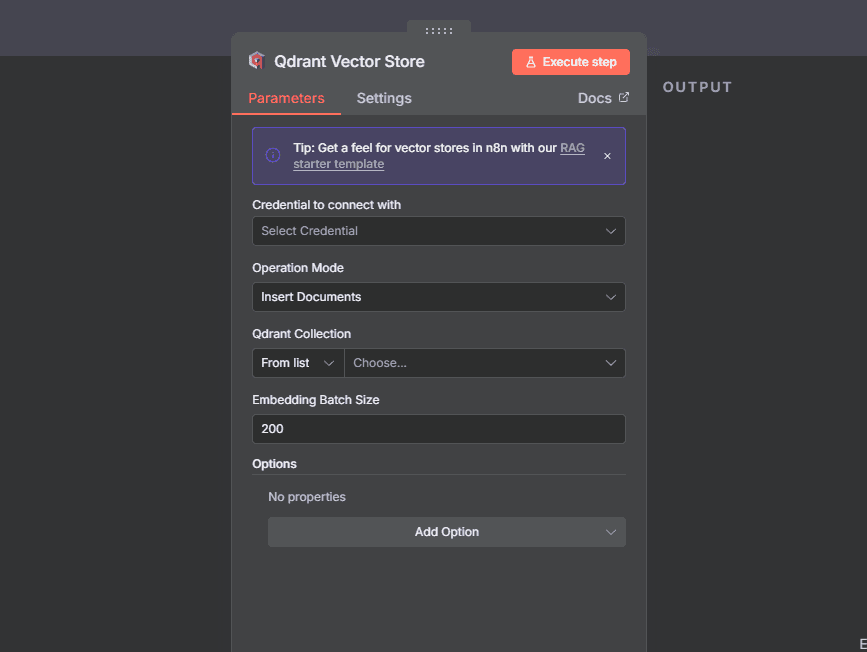The width and height of the screenshot is (867, 652).
Task: Focus the Embedding Batch Size field
Action: (x=439, y=429)
